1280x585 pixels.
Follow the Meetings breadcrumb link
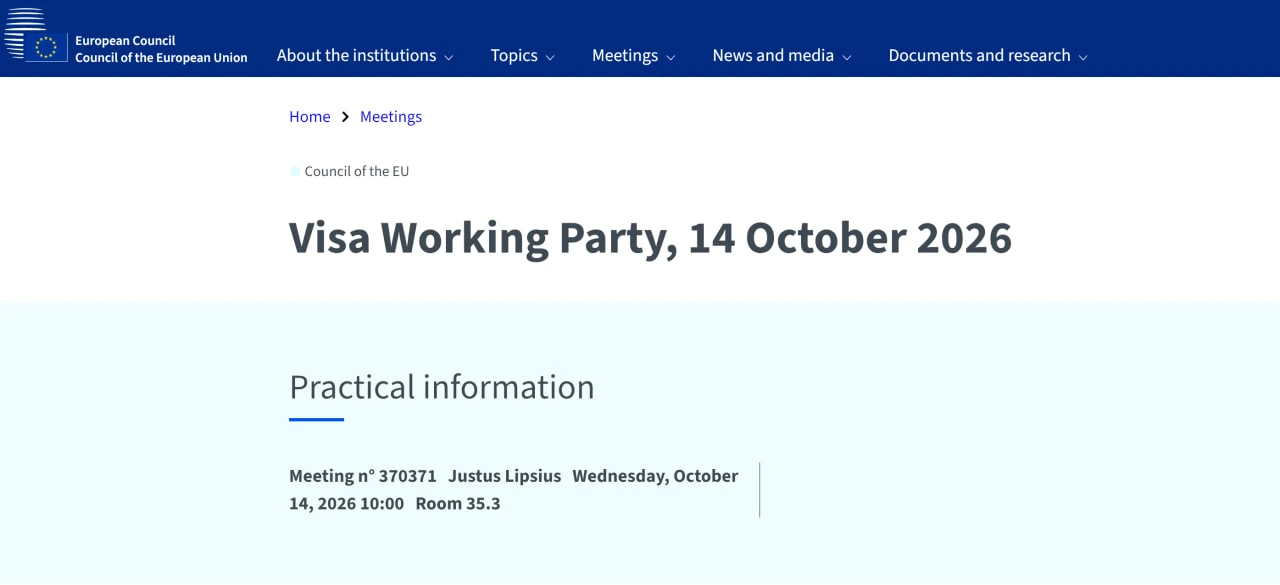pos(391,117)
